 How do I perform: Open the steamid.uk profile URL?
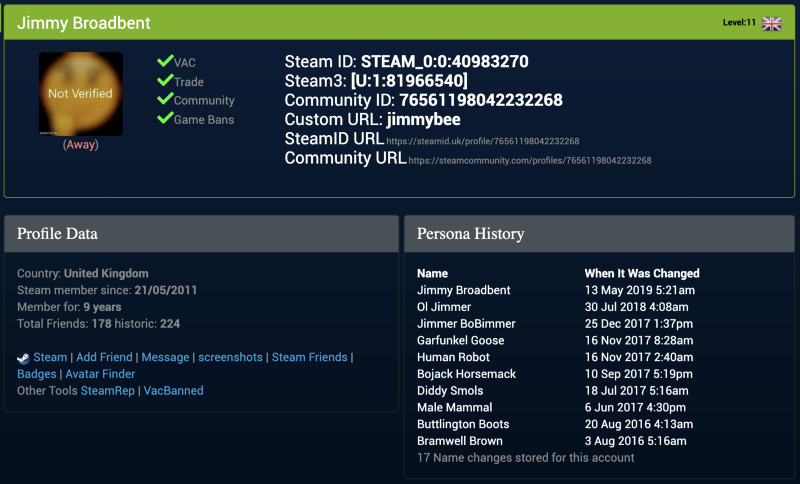point(483,141)
